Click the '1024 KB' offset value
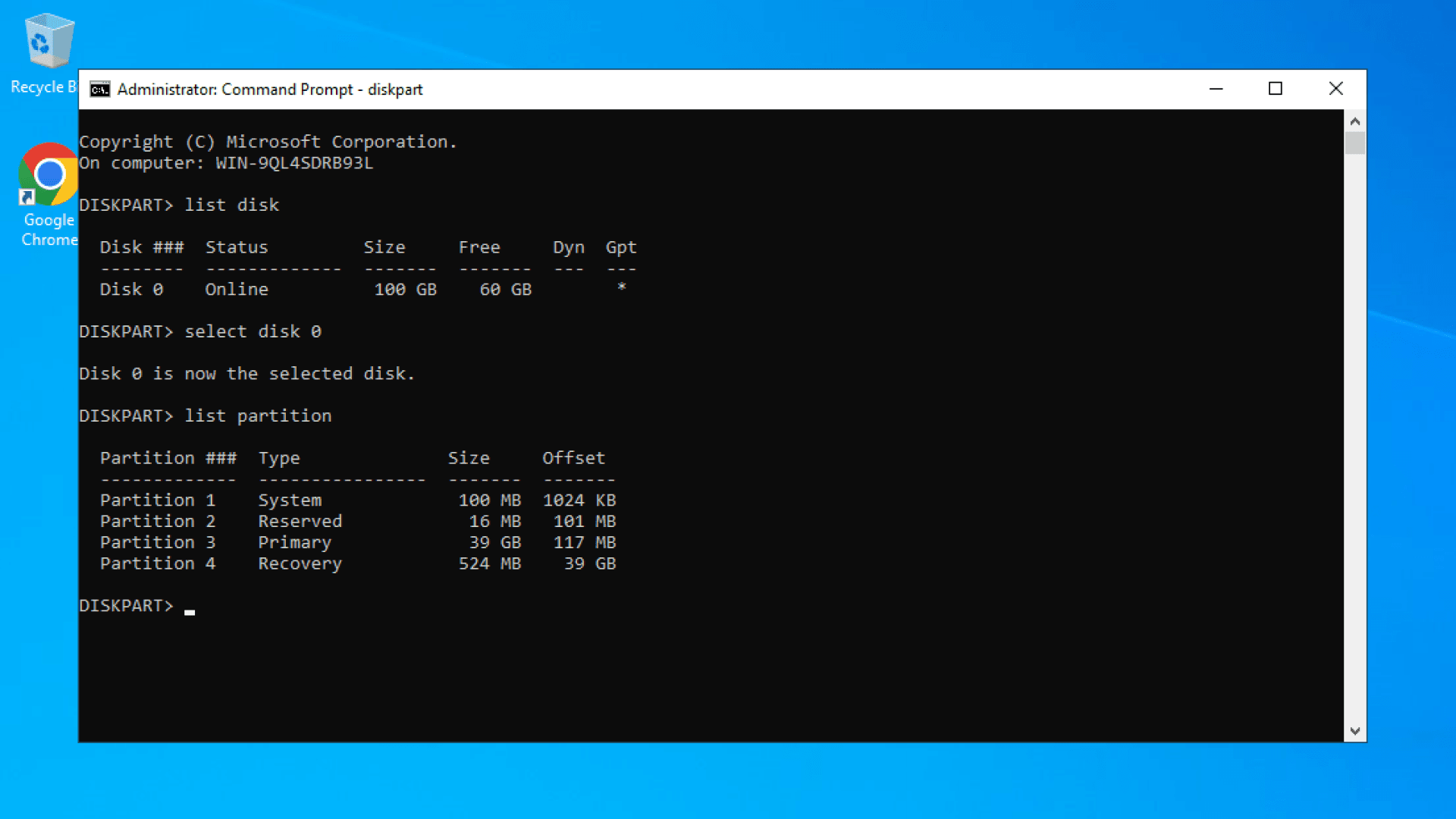 (579, 500)
